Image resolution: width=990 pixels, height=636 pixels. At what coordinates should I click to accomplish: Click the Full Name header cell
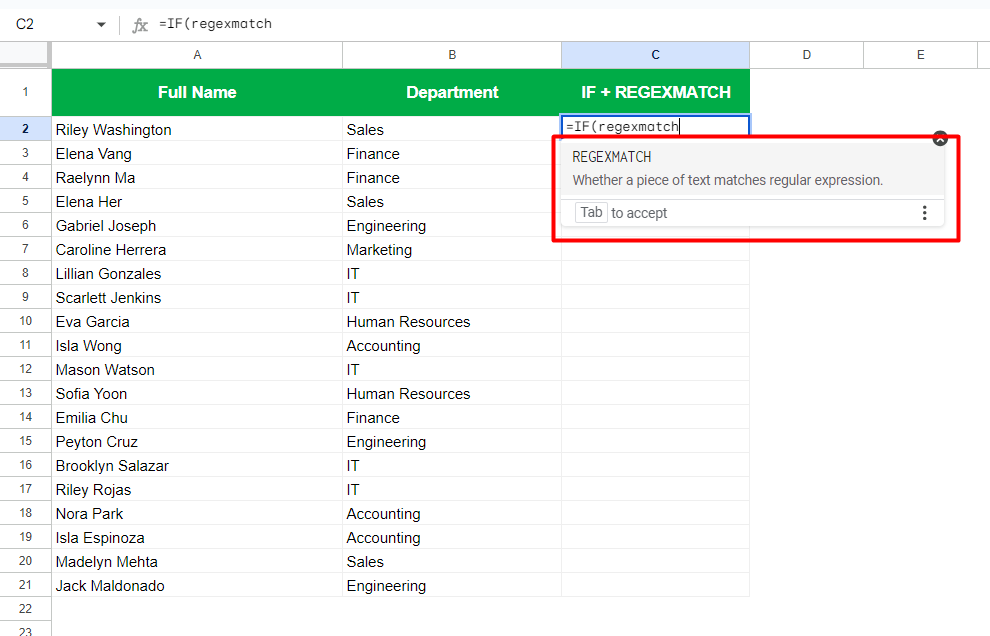pyautogui.click(x=197, y=92)
